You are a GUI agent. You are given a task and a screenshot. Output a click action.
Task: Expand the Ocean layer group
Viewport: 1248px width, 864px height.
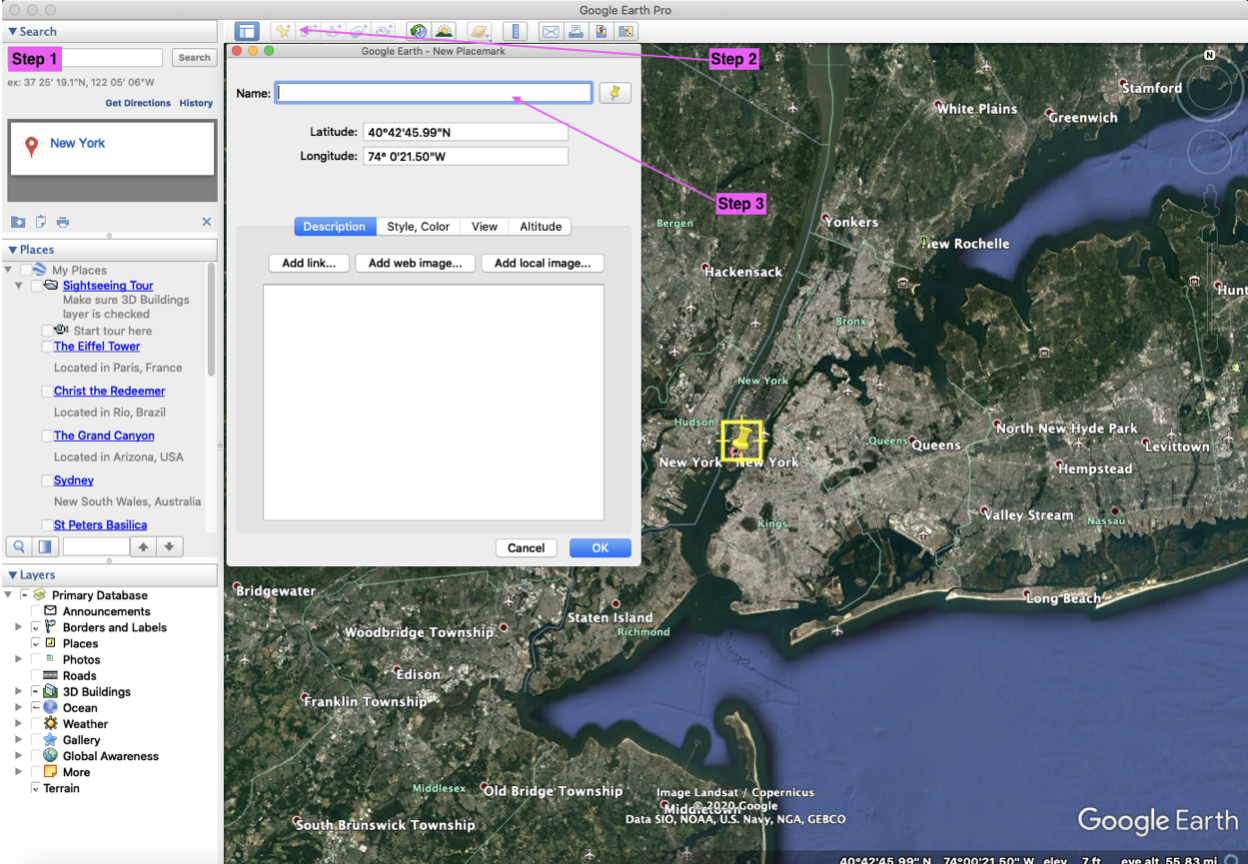click(18, 707)
